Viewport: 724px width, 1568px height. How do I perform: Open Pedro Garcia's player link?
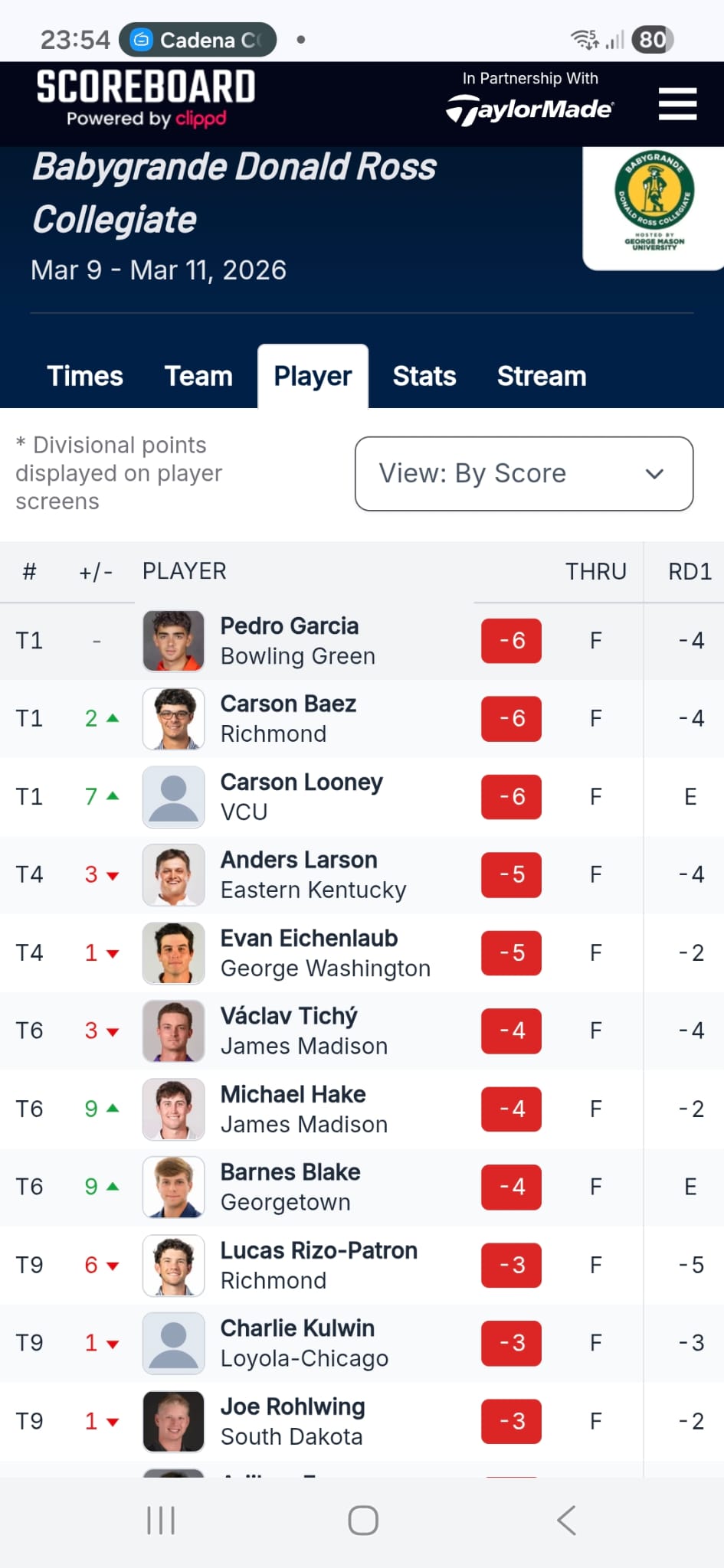pos(290,626)
